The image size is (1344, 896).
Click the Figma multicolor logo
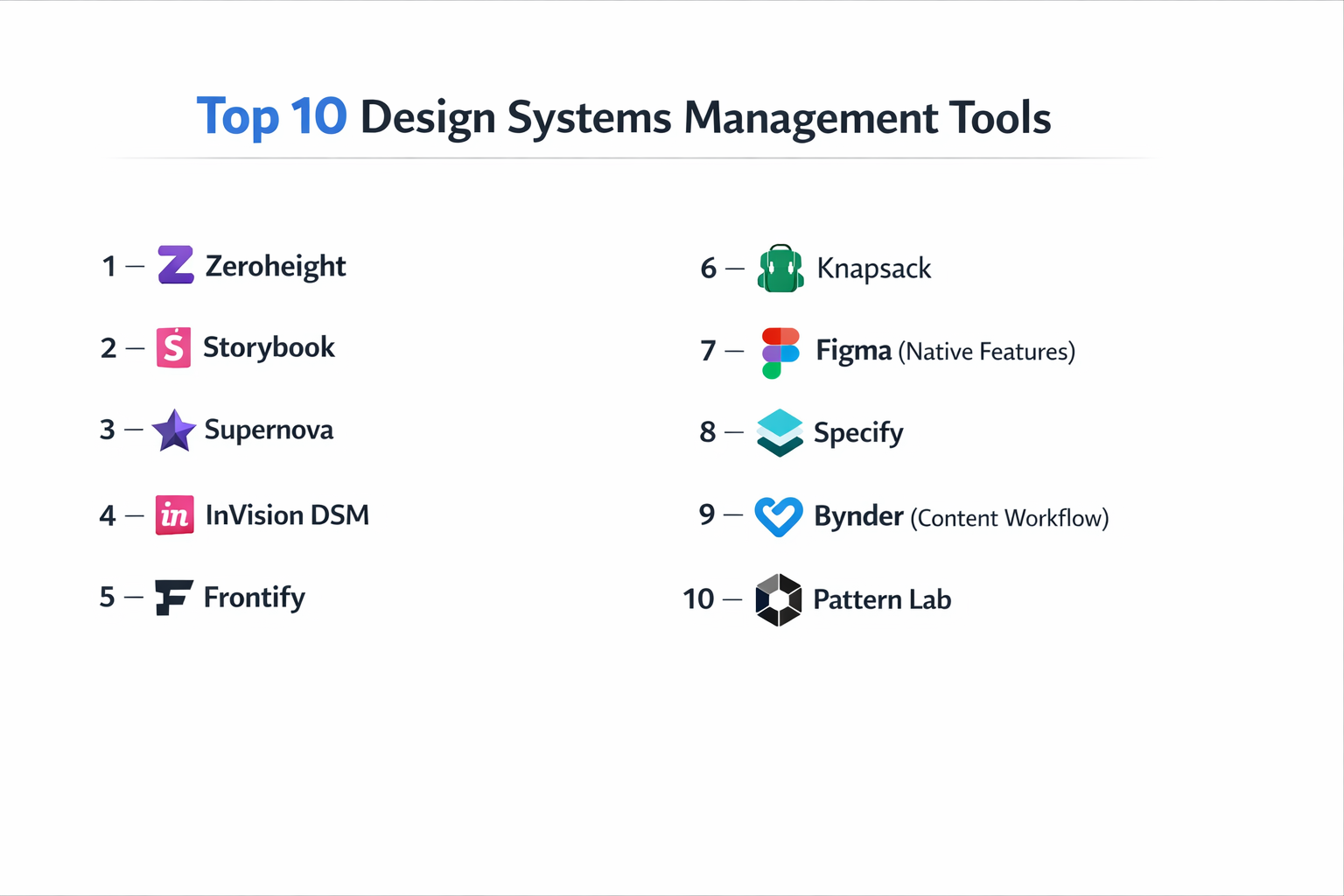pos(779,351)
